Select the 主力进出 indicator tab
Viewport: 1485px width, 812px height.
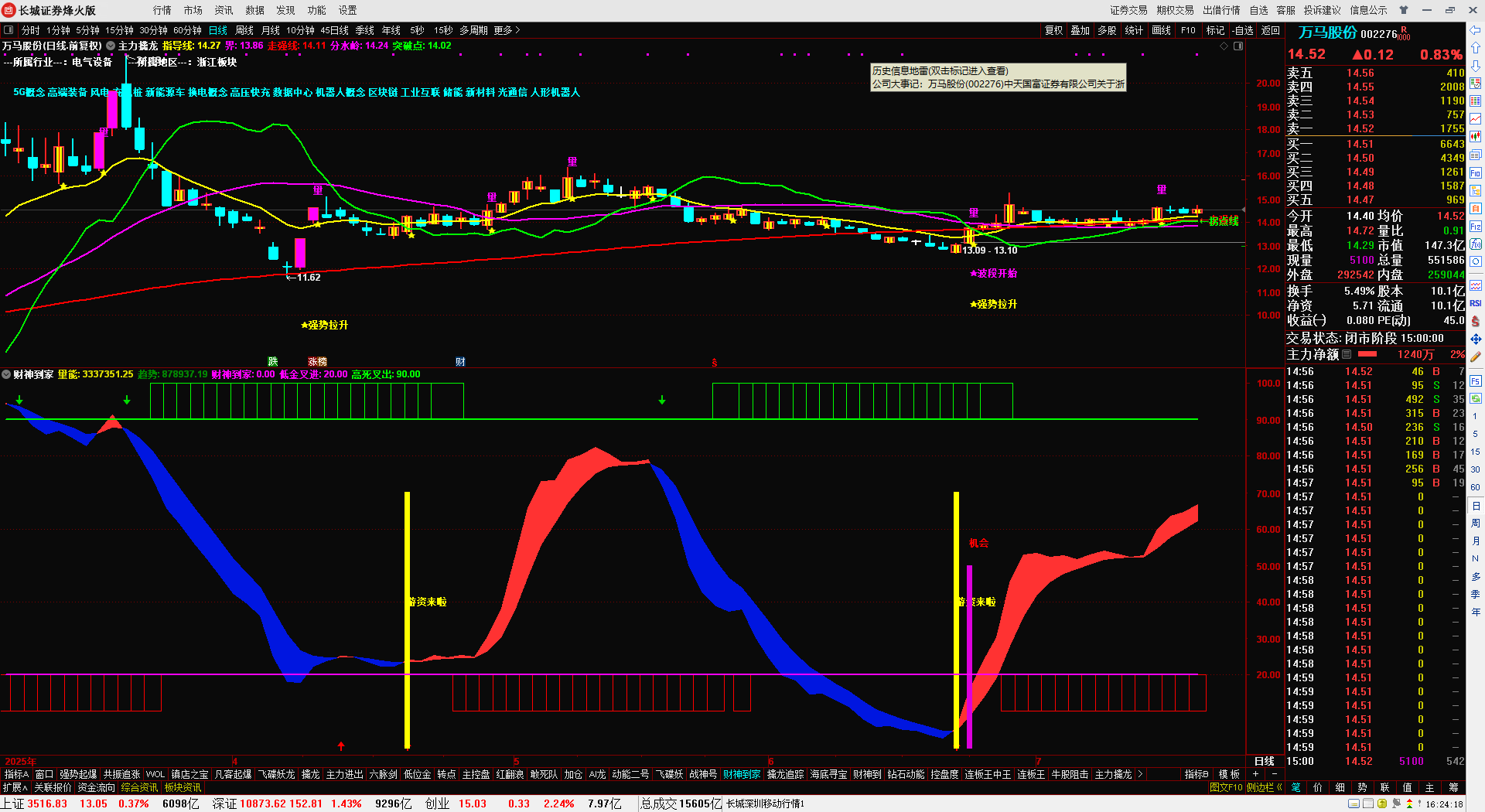[345, 774]
